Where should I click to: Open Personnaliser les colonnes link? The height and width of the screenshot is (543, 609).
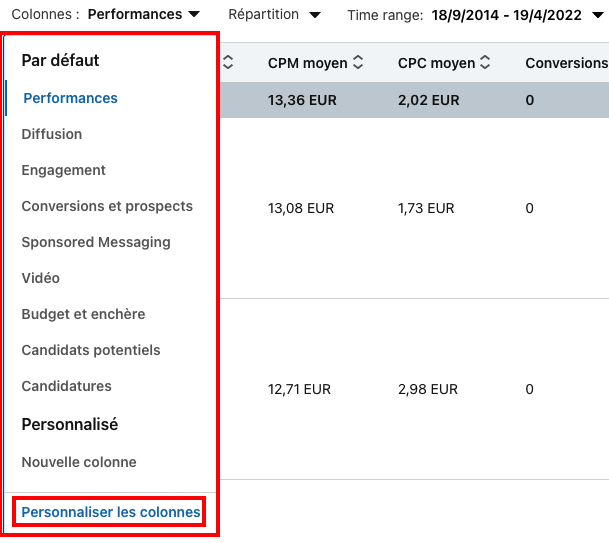111,512
